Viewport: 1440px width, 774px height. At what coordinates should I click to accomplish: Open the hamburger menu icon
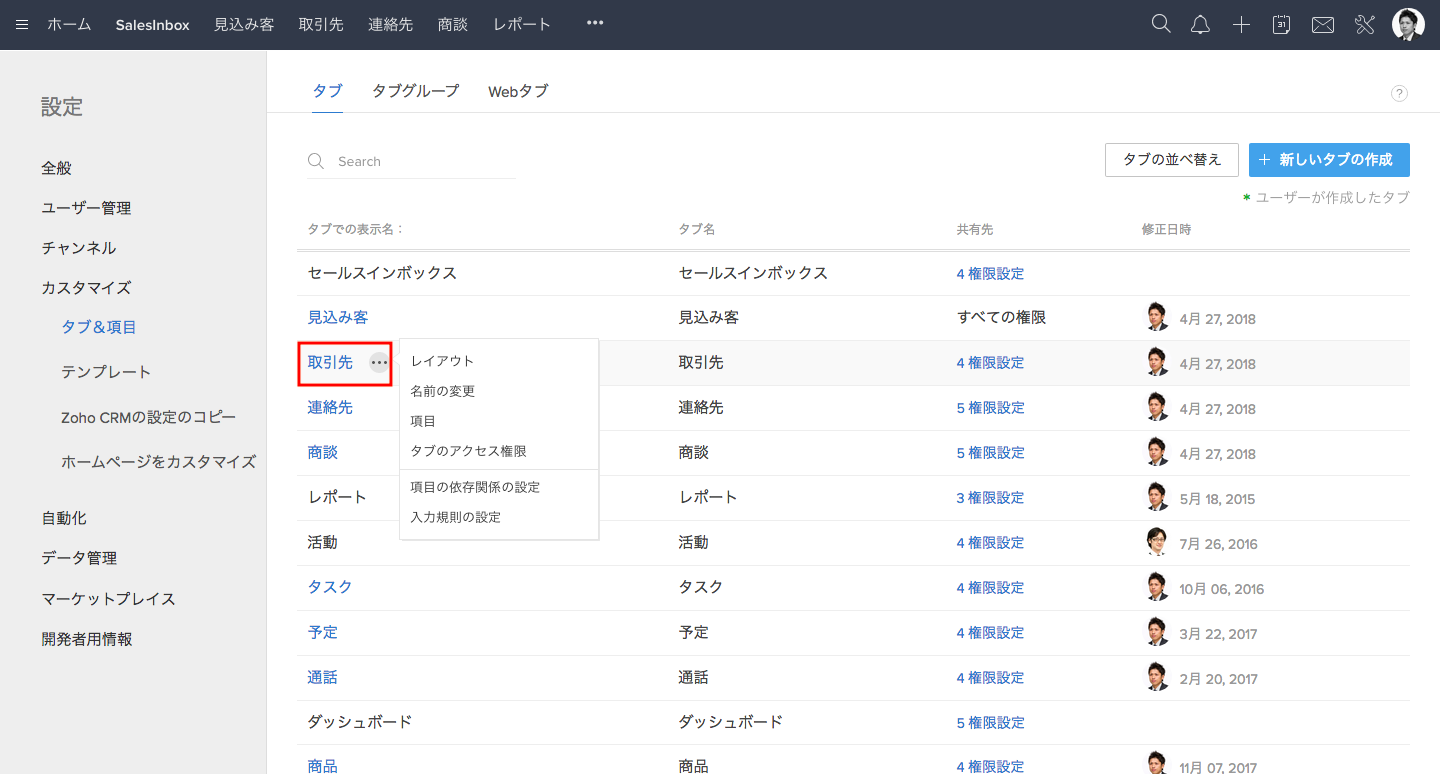pos(22,25)
